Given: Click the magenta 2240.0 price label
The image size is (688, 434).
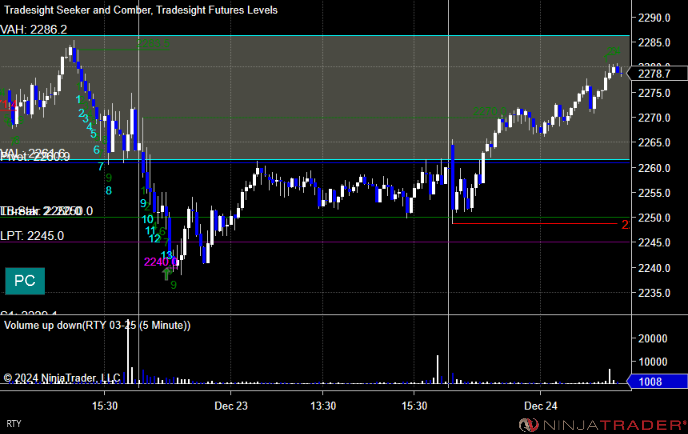Looking at the screenshot, I should 161,262.
